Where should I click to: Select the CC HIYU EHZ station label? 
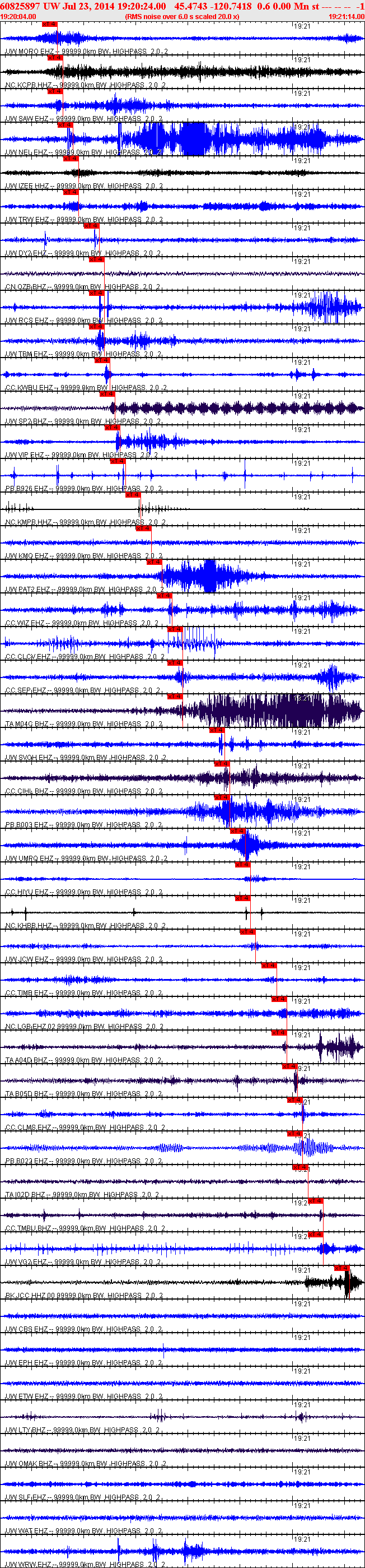pos(84,892)
